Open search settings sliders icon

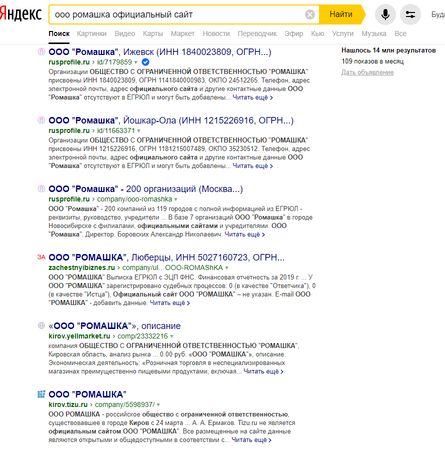click(x=410, y=14)
